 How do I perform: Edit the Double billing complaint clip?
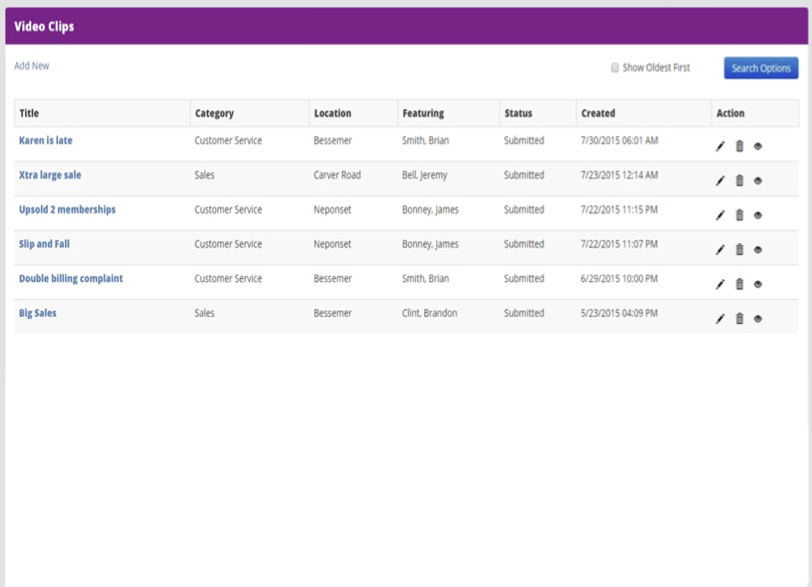pos(720,285)
